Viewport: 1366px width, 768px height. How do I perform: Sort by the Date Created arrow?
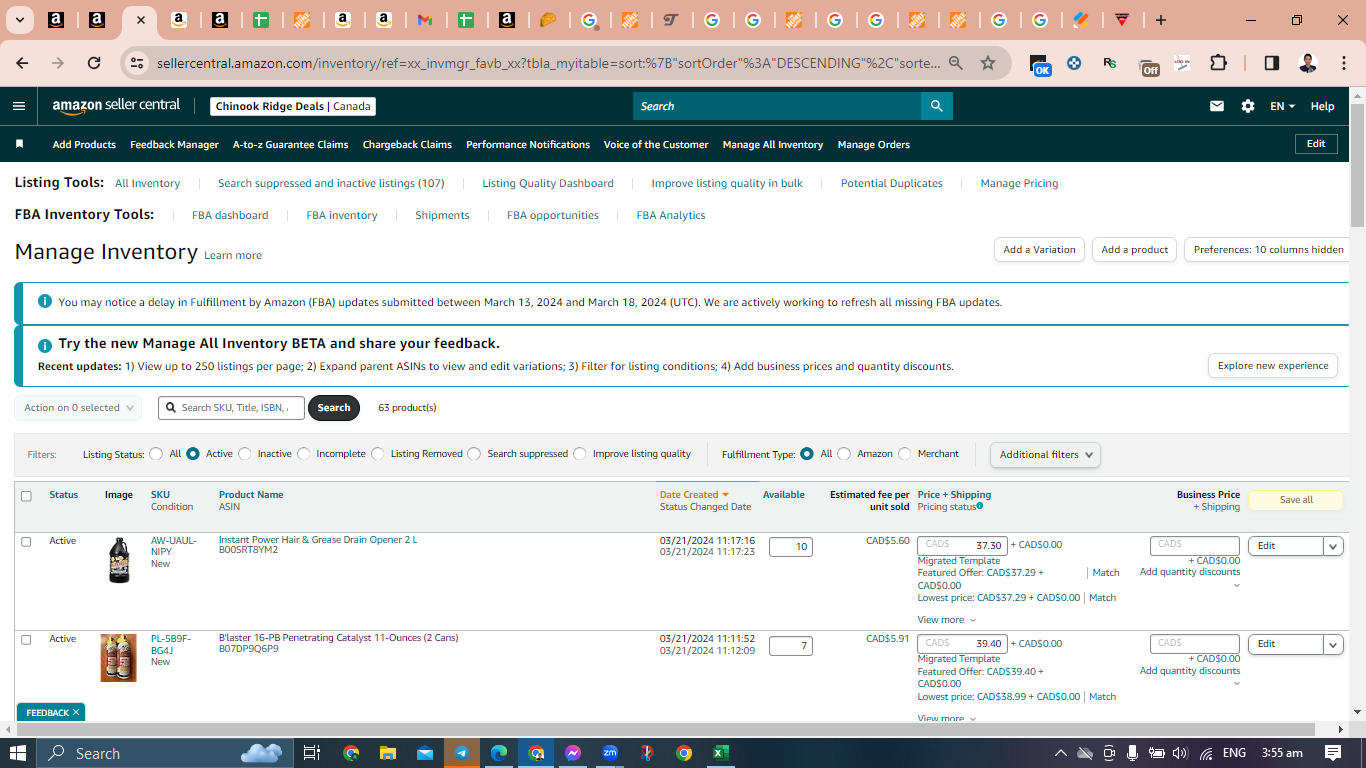coord(725,495)
